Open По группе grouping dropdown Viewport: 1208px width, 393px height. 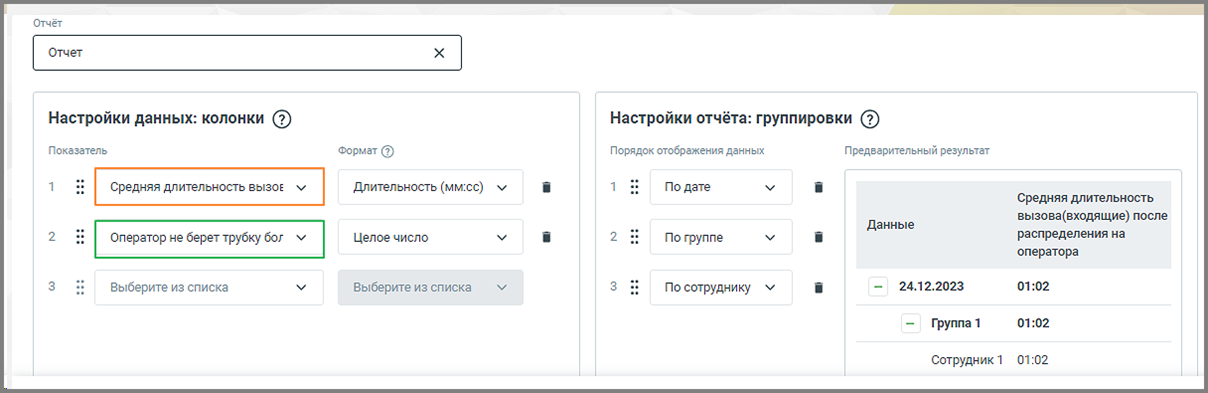[721, 237]
